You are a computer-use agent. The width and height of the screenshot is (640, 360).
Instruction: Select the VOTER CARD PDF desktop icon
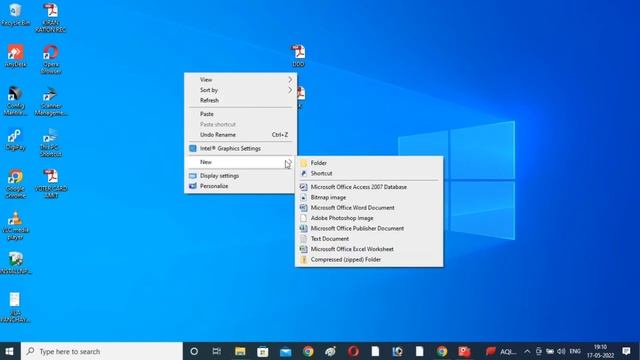tap(51, 184)
